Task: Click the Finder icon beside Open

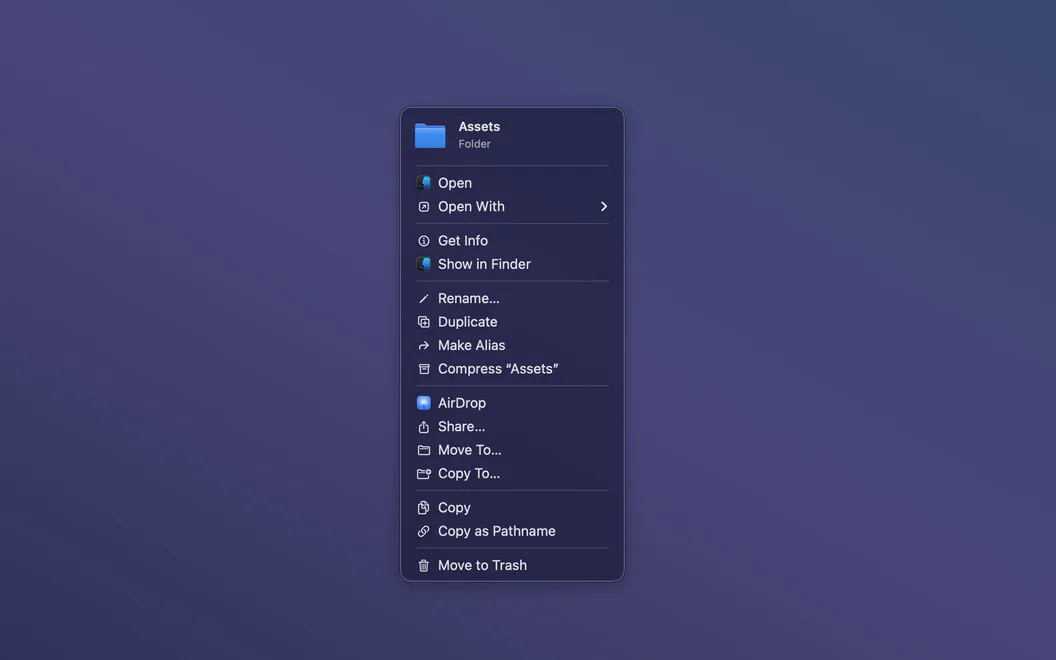Action: [424, 183]
